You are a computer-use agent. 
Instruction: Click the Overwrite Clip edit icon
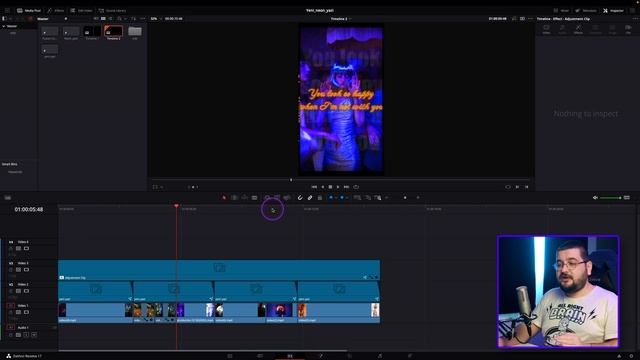coord(277,198)
